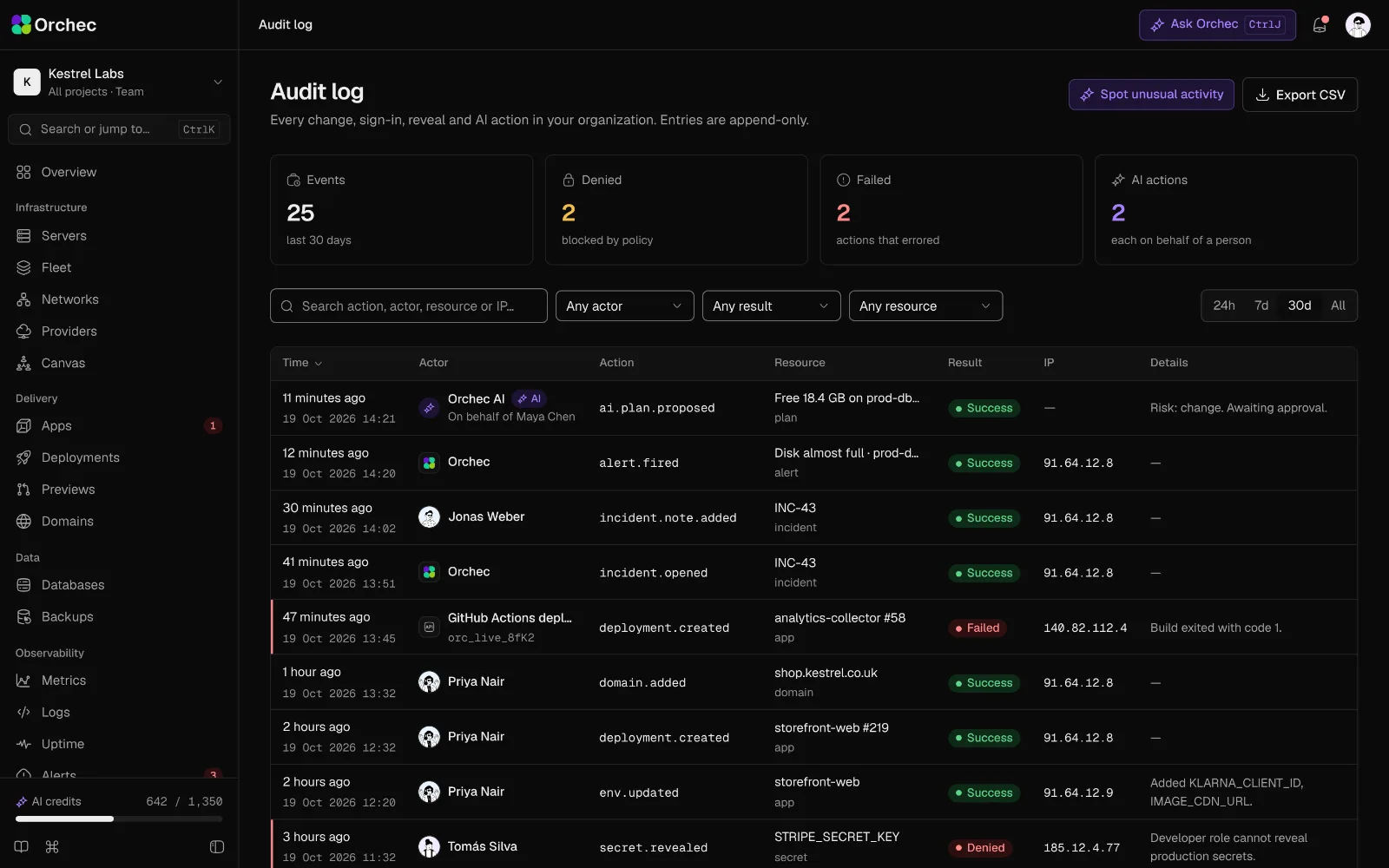Open the documentation book icon
The height and width of the screenshot is (868, 1389).
tap(22, 846)
